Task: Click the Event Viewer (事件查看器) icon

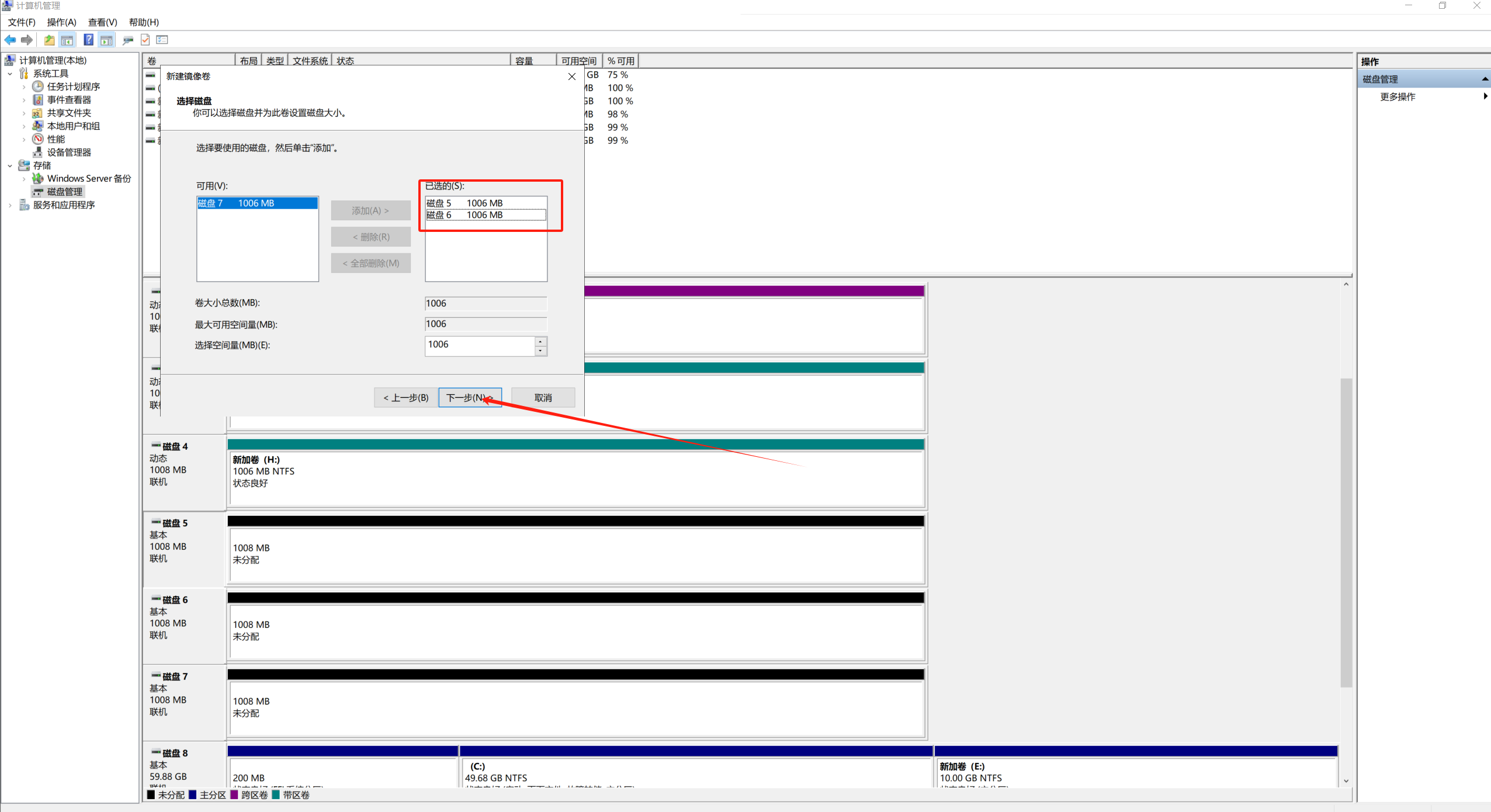Action: tap(38, 100)
